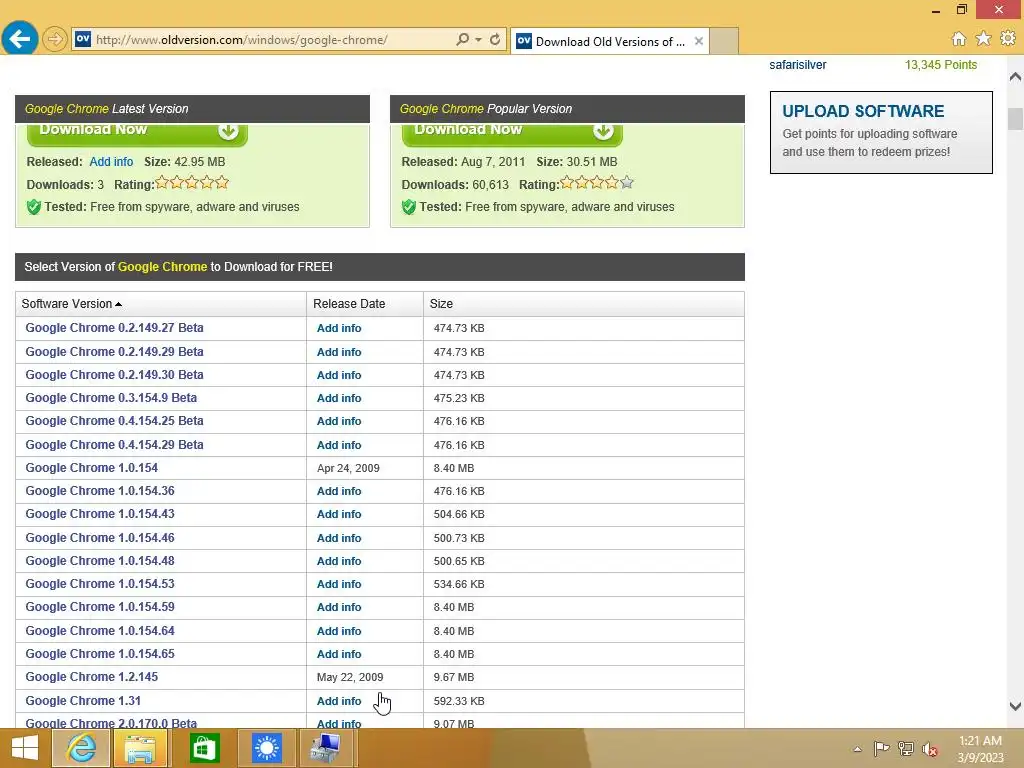Viewport: 1024px width, 768px height.
Task: Open Google Chrome 1.31 link
Action: point(83,701)
